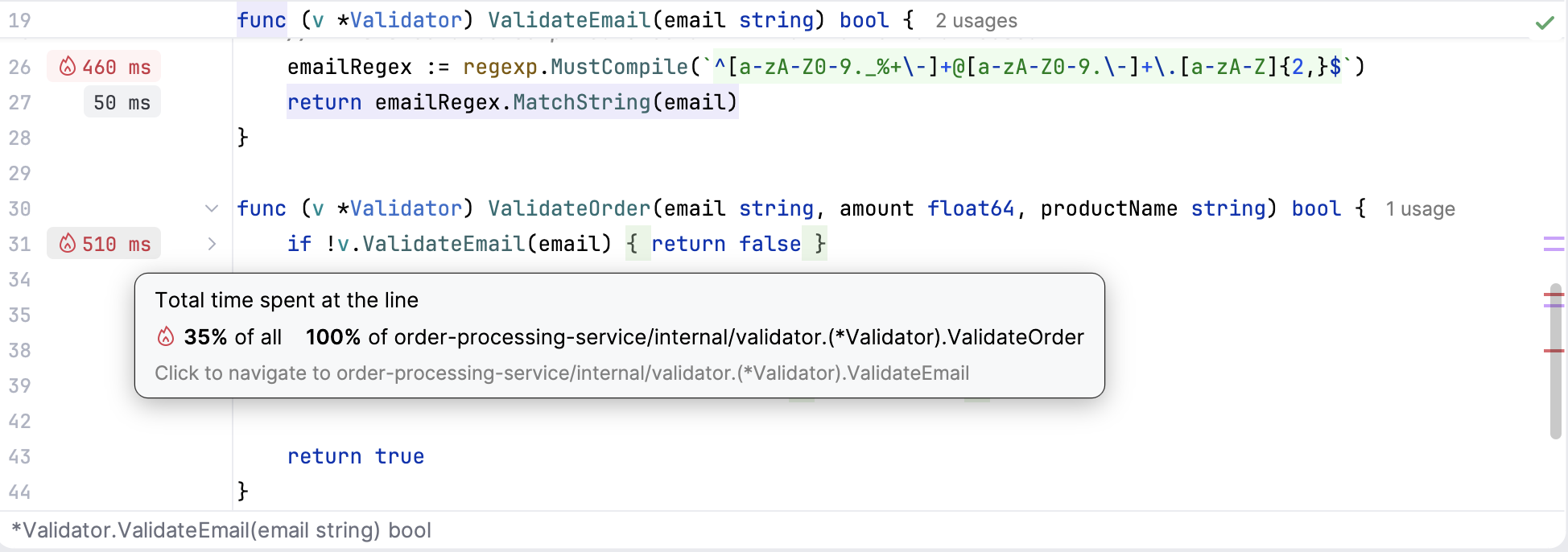Image resolution: width=1568 pixels, height=552 pixels.
Task: Click line number 31 in the gutter
Action: click(19, 244)
